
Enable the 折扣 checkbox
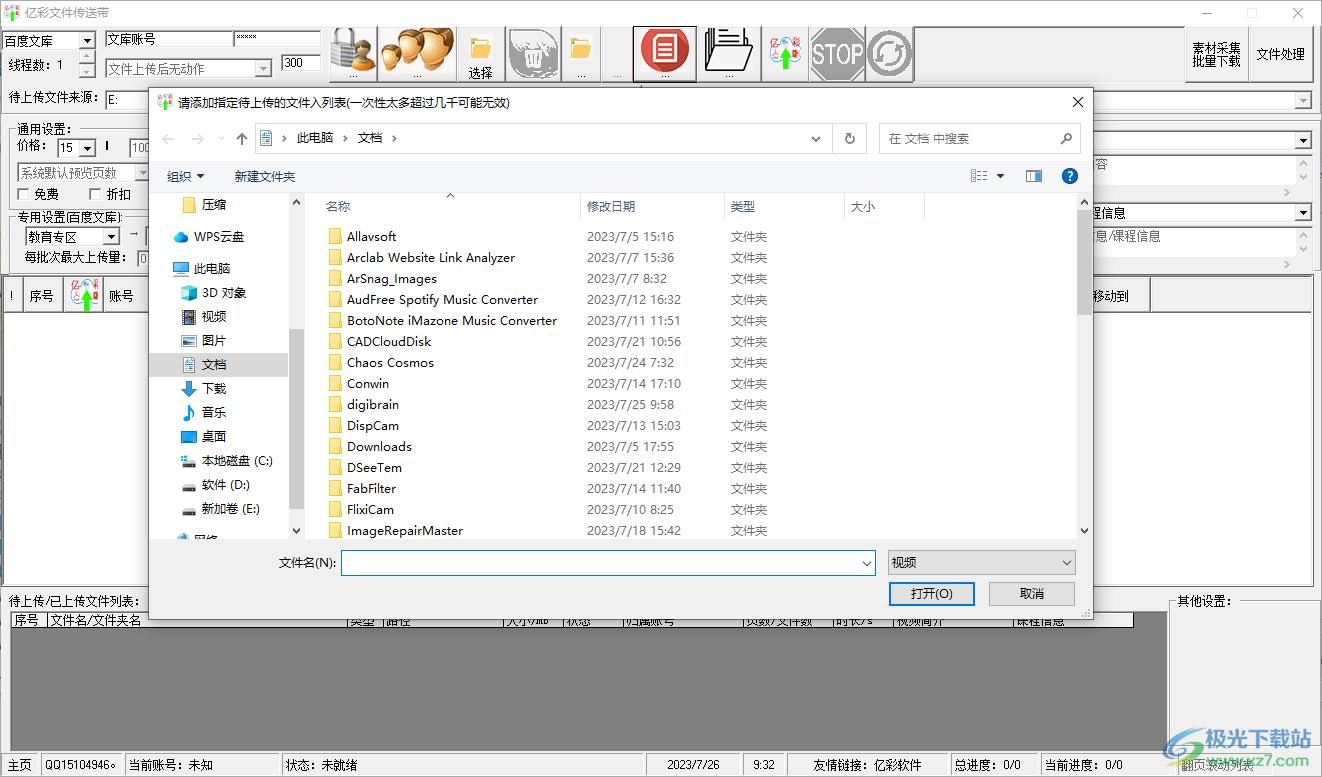pyautogui.click(x=96, y=194)
